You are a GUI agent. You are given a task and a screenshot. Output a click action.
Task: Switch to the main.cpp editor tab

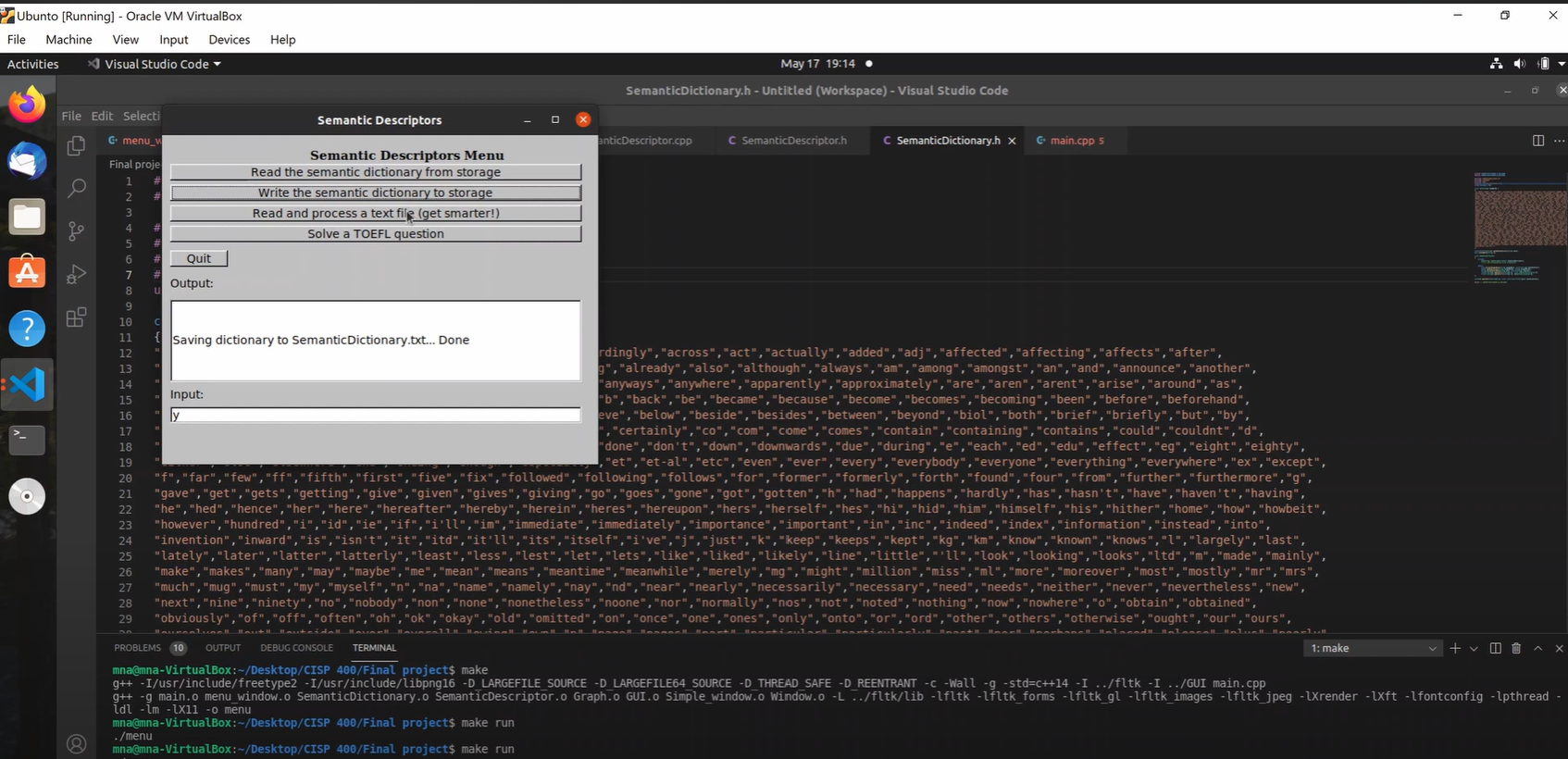1071,141
